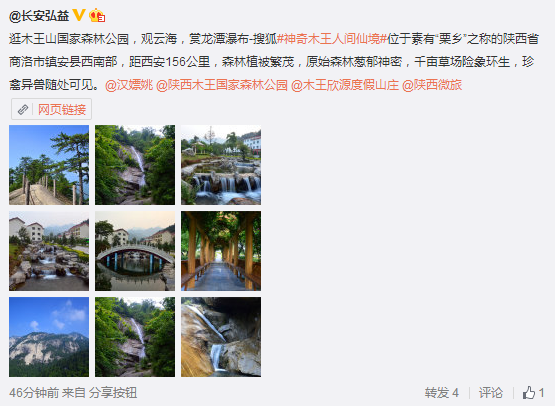View the wooden pergola walkway photo
Viewport: 555px width, 406px height.
point(221,251)
